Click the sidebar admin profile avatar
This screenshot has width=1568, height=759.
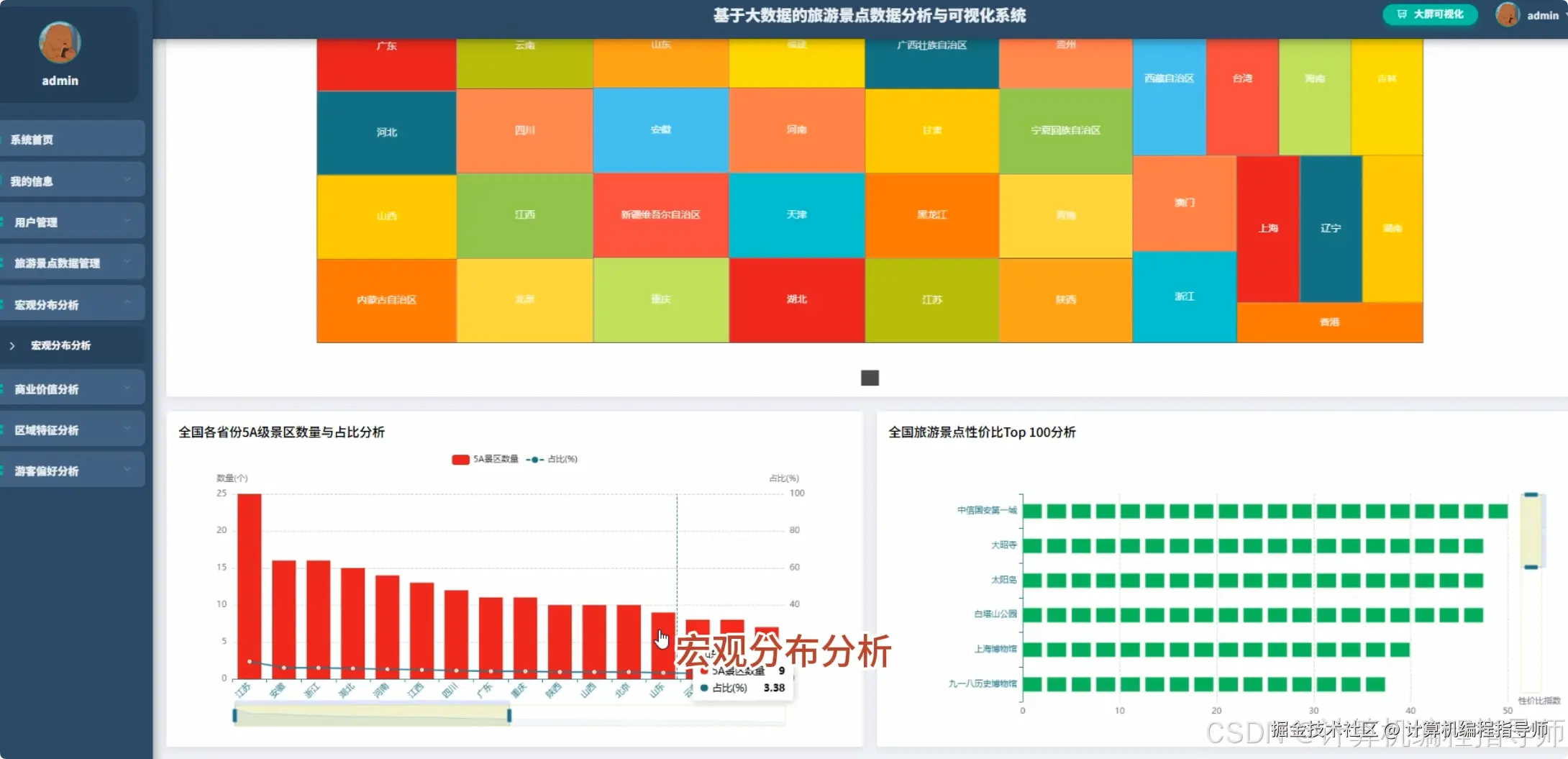(x=60, y=42)
